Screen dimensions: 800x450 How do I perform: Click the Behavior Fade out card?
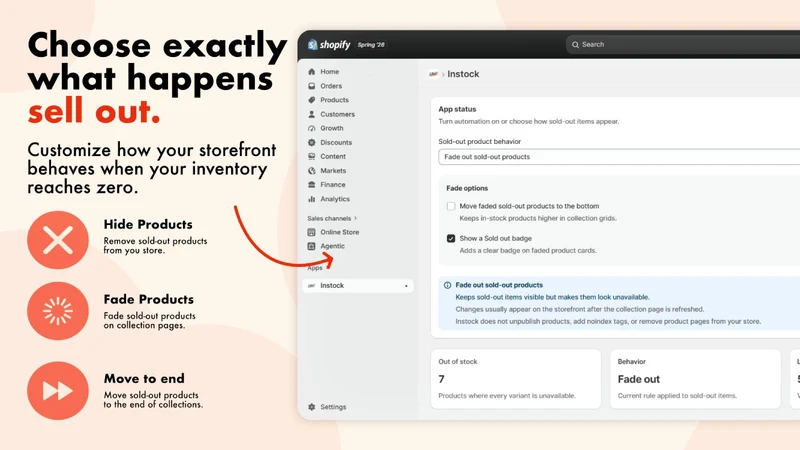click(695, 379)
